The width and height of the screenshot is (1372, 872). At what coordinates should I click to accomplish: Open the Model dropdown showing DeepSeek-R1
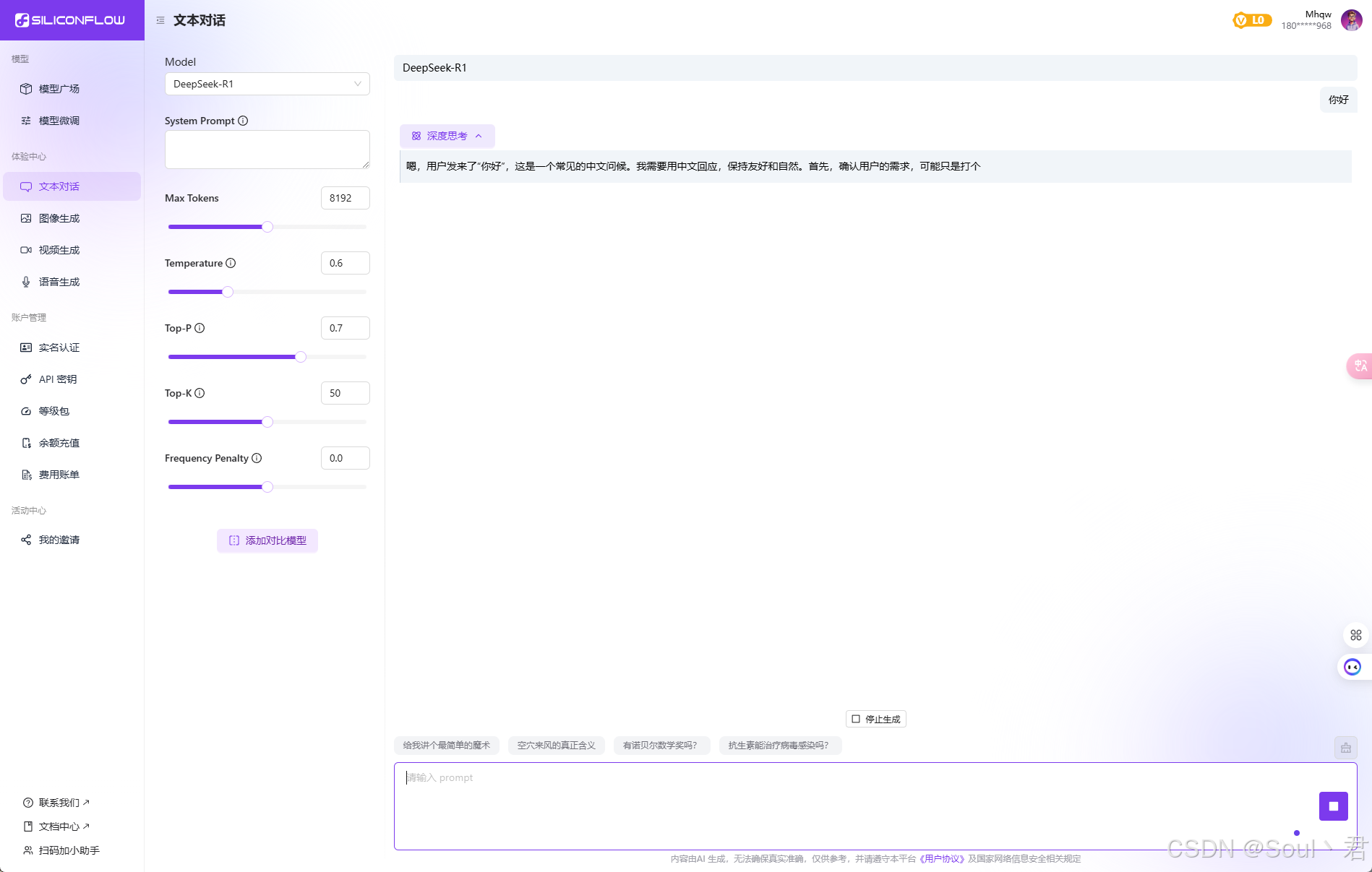267,84
